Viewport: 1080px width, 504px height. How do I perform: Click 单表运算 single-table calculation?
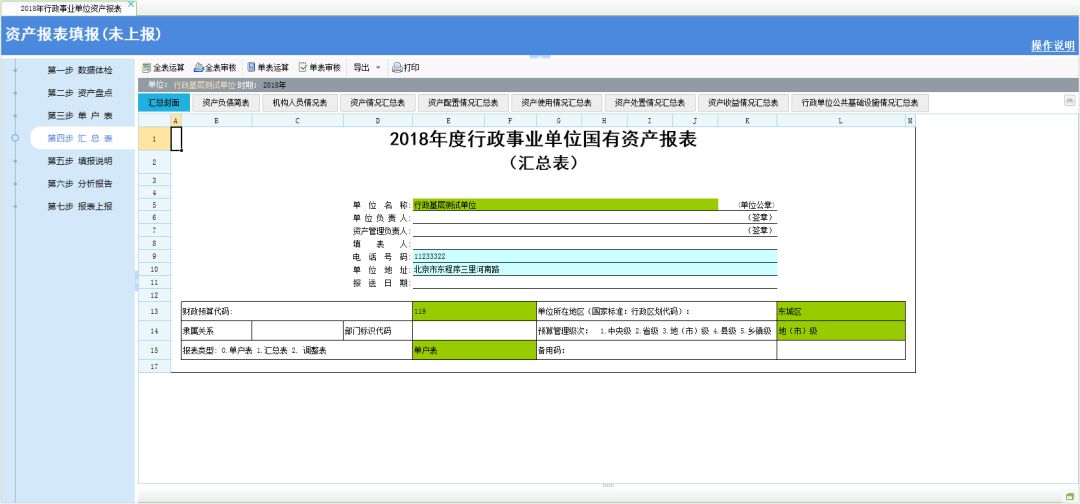pos(269,67)
